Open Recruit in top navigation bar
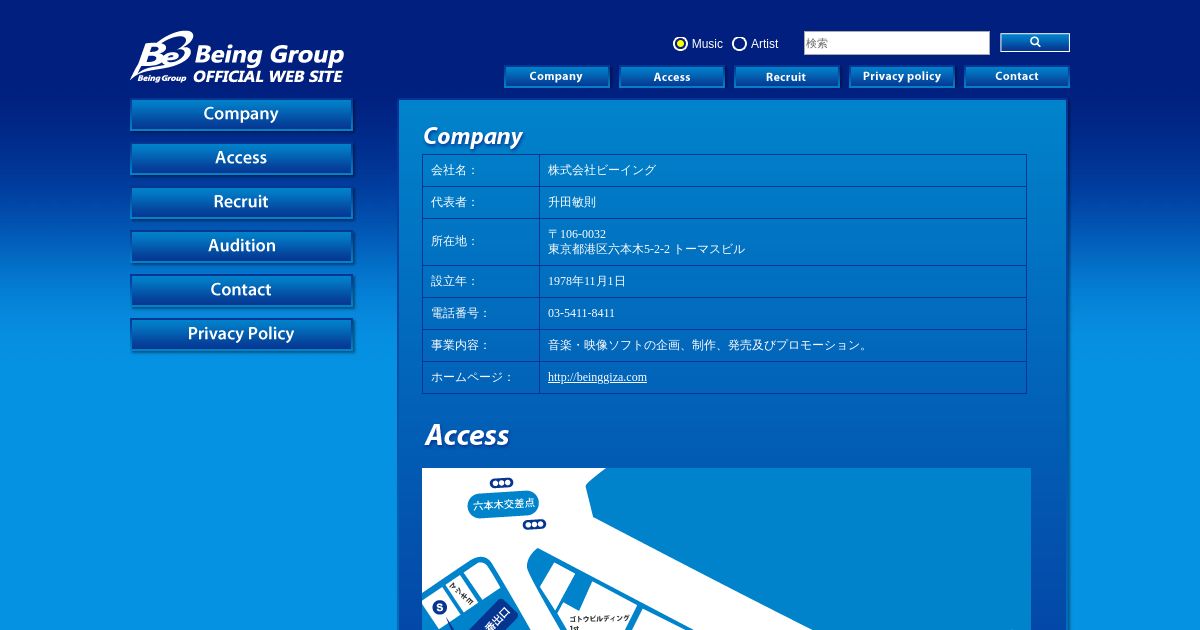The width and height of the screenshot is (1200, 630). pyautogui.click(x=787, y=77)
